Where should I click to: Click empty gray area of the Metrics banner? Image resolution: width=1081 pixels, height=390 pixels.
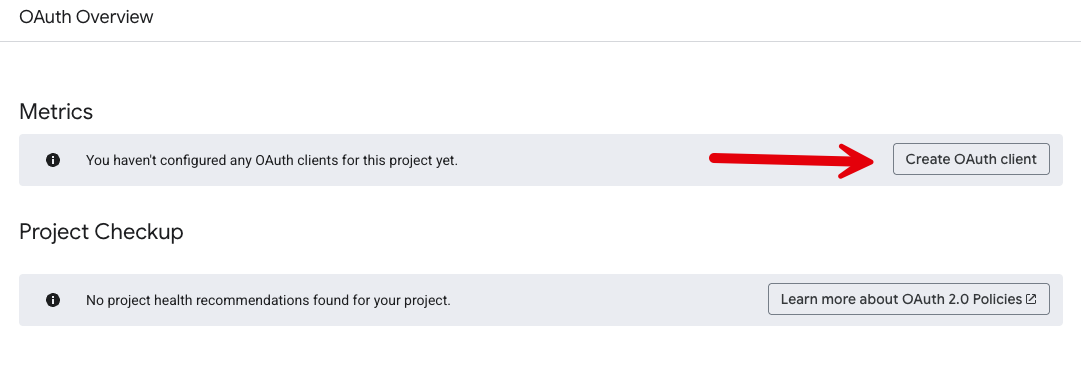click(586, 160)
